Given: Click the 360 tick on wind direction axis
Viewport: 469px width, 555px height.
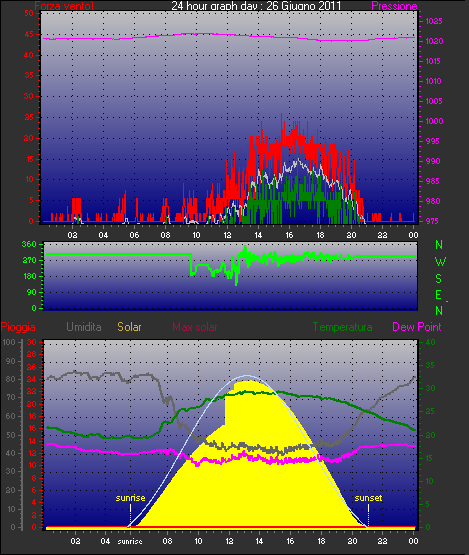Looking at the screenshot, I should point(29,244).
